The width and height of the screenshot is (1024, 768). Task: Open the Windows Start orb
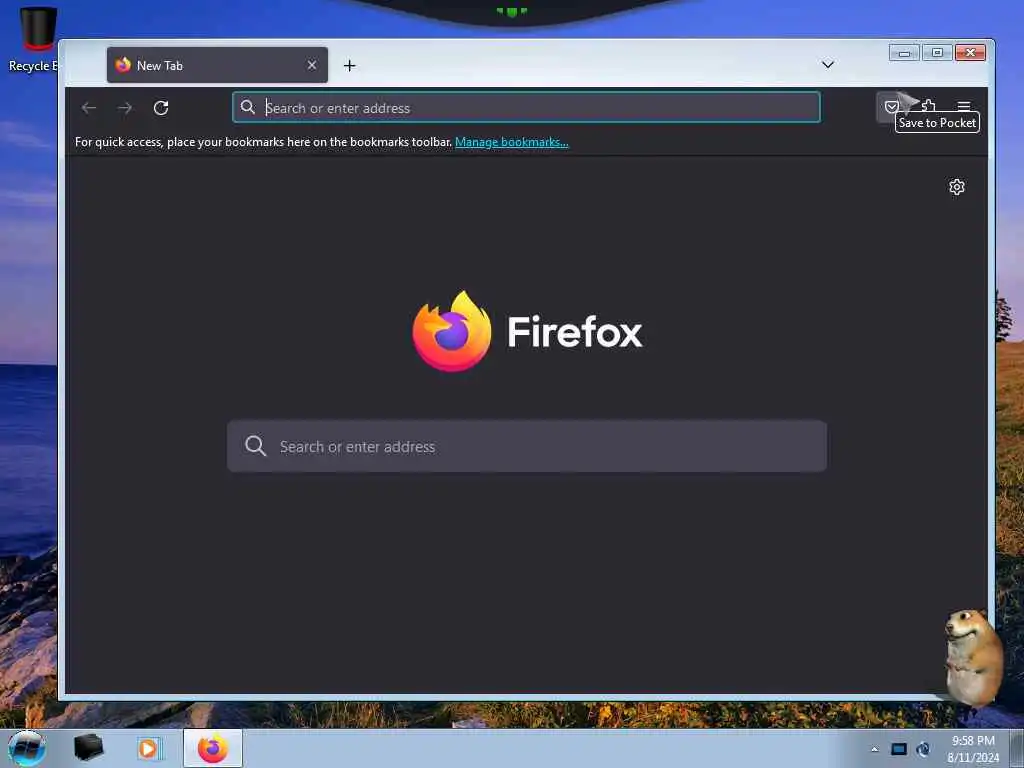tap(27, 748)
